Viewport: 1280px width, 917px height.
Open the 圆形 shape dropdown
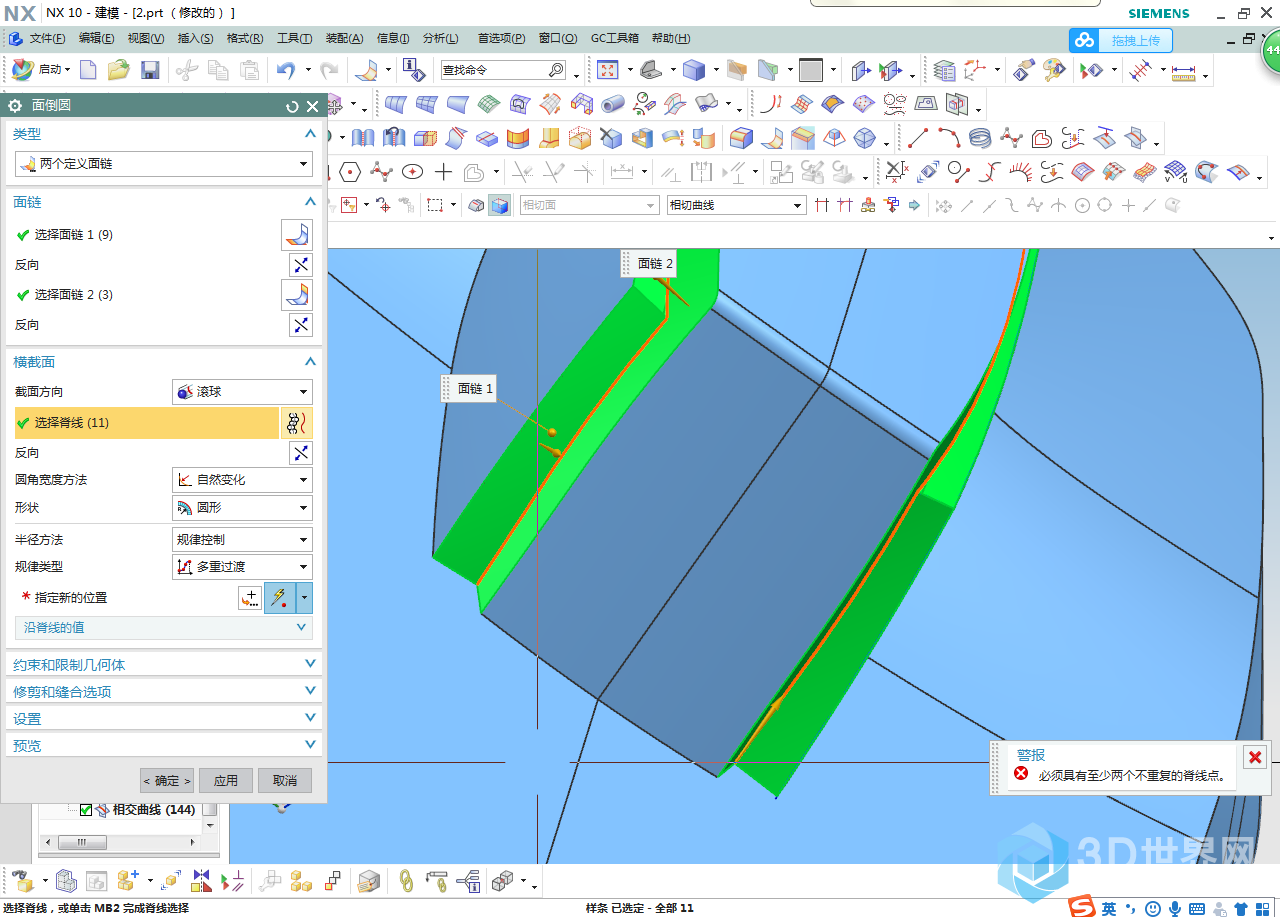click(x=242, y=508)
